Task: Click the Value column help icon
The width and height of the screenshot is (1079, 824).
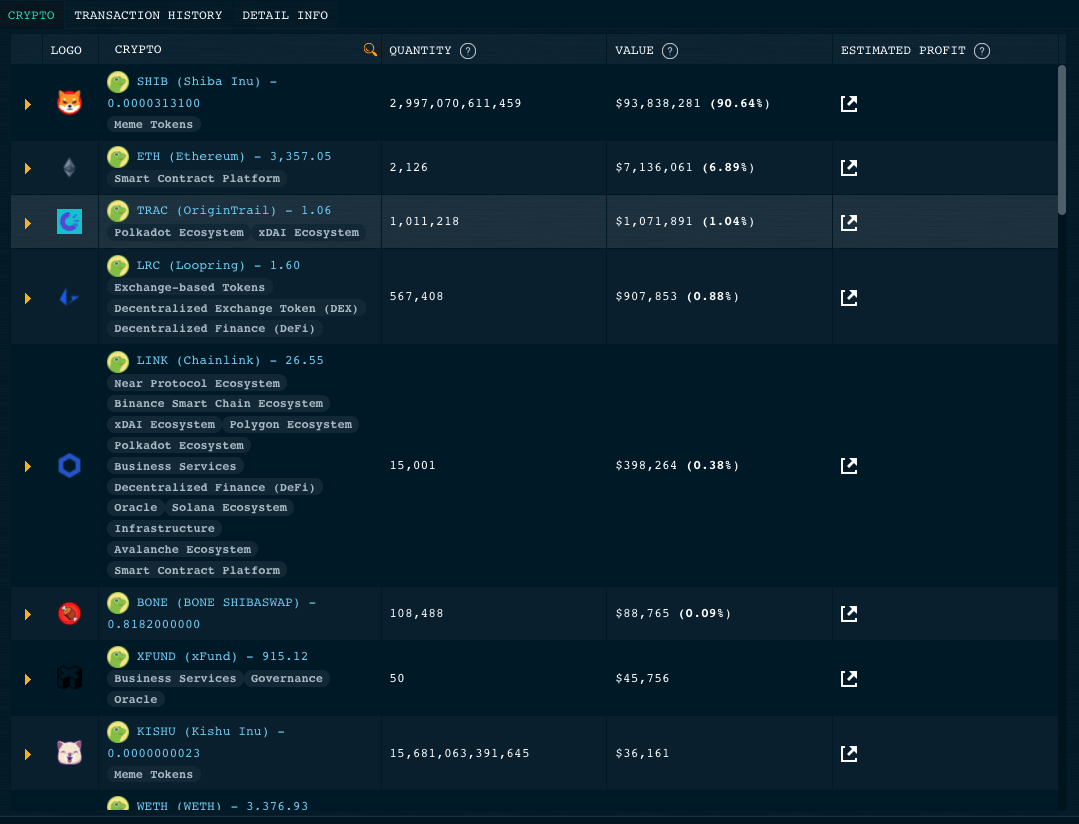Action: [670, 51]
